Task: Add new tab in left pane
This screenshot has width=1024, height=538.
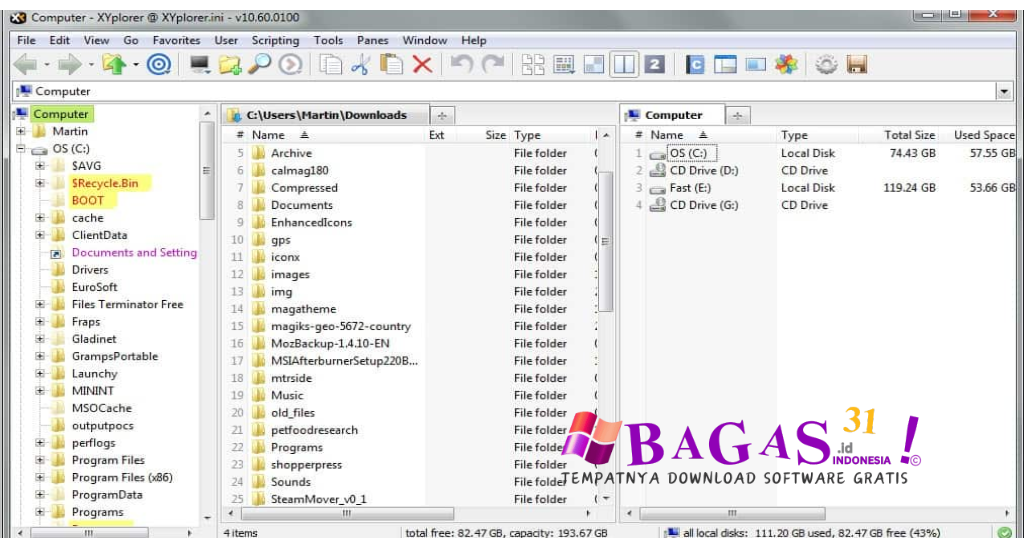Action: [442, 116]
